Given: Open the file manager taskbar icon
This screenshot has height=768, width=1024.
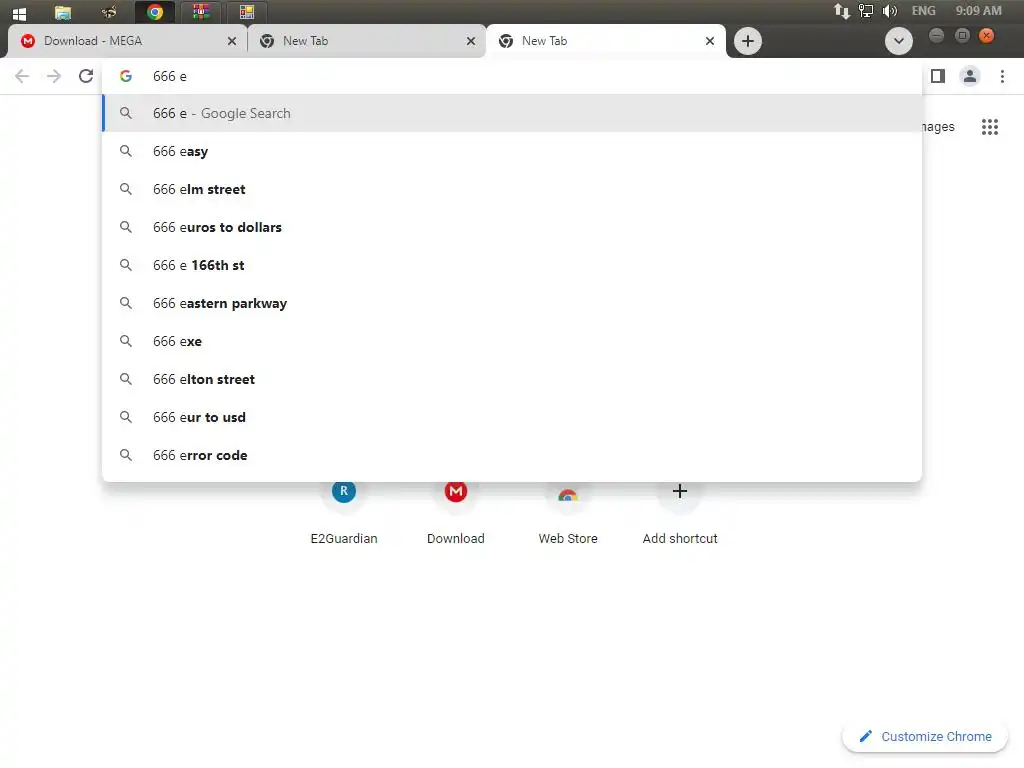Looking at the screenshot, I should pyautogui.click(x=63, y=12).
